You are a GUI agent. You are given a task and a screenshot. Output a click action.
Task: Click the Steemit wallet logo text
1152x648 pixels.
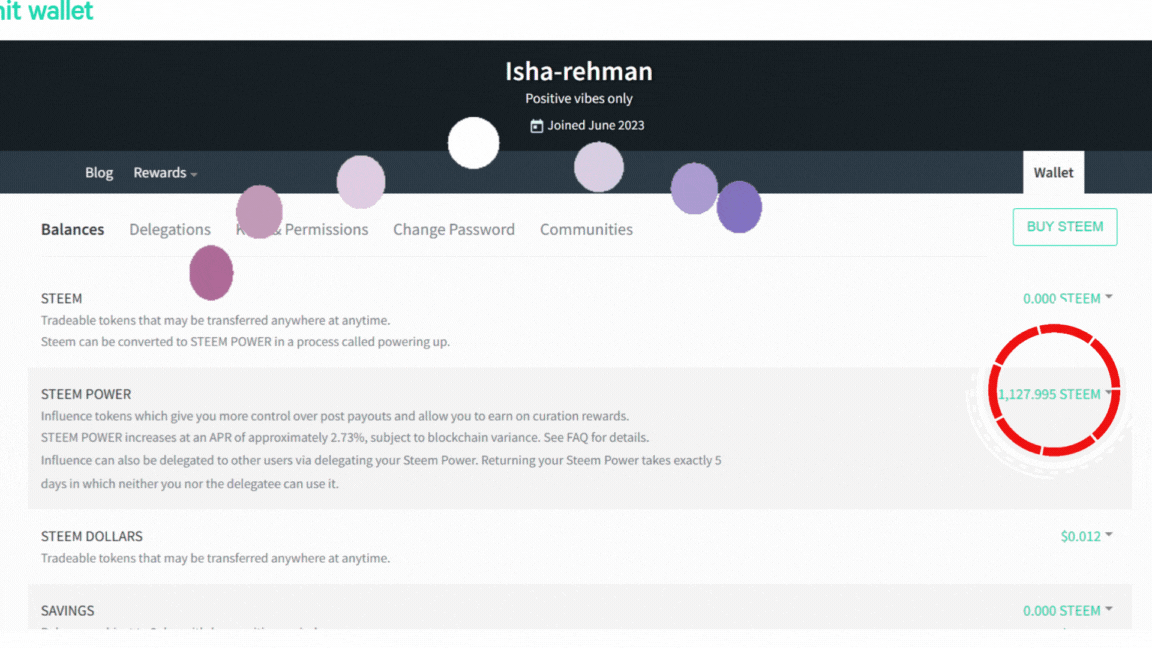coord(46,10)
